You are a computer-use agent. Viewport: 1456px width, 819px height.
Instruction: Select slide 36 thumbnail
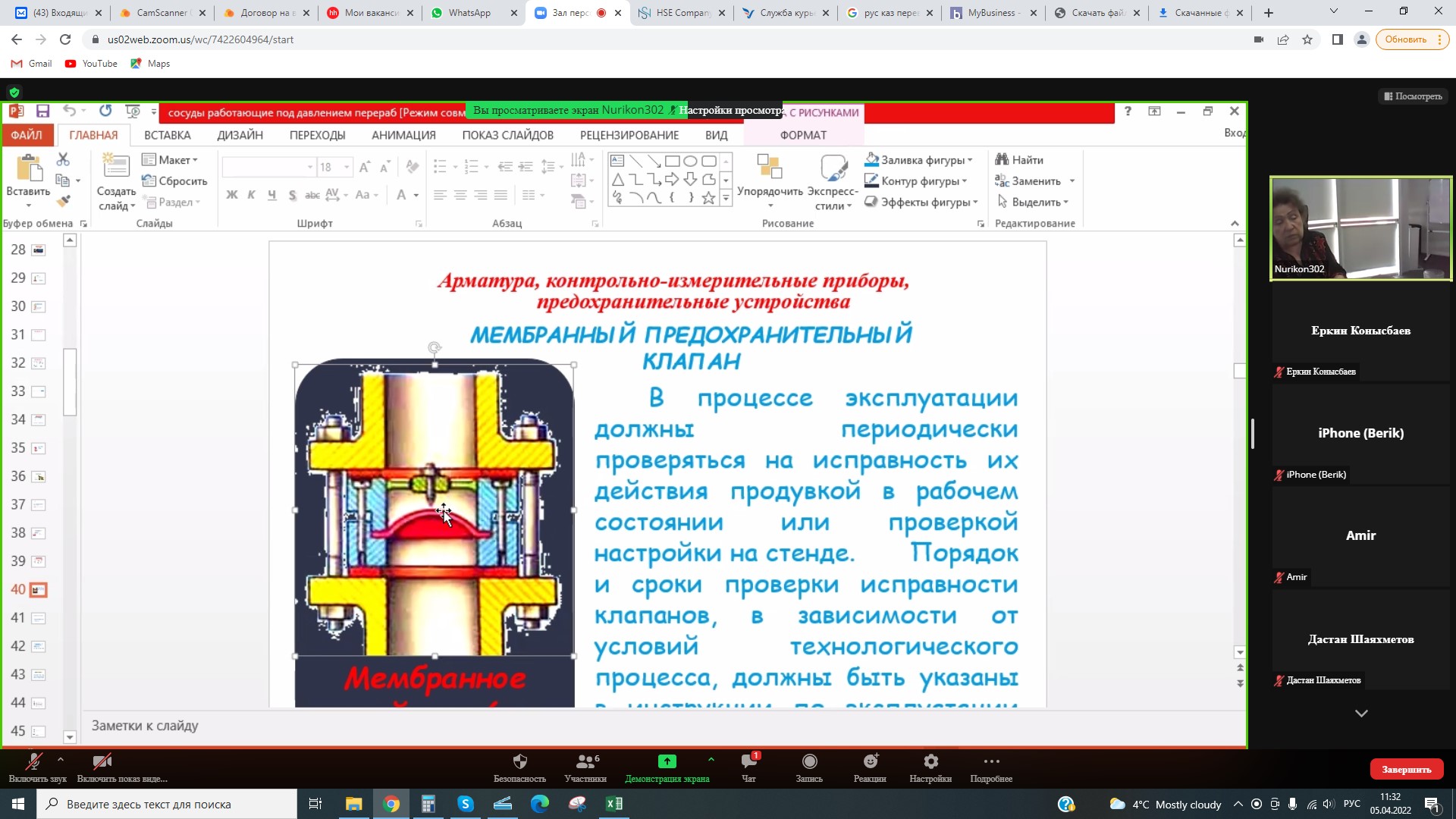38,476
